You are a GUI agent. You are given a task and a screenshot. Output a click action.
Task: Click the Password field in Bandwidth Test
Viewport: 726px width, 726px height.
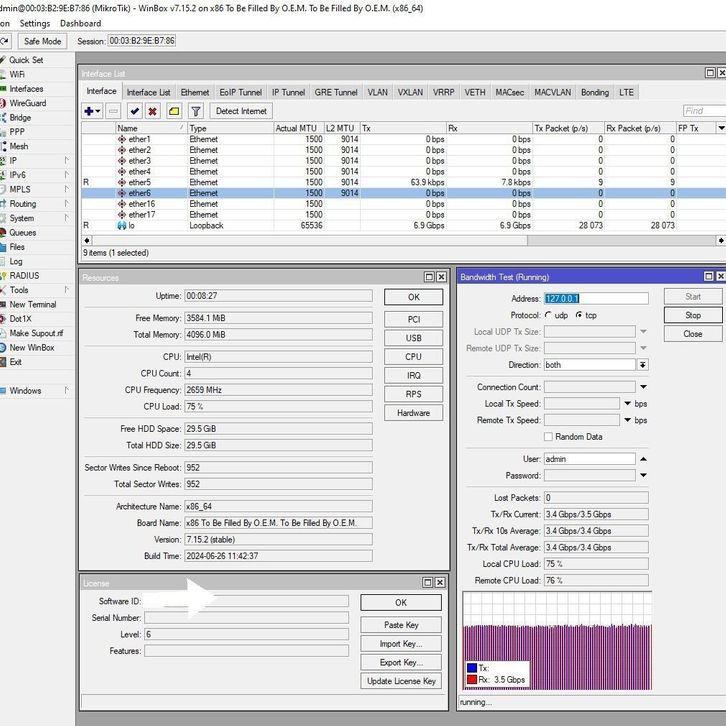(x=589, y=476)
